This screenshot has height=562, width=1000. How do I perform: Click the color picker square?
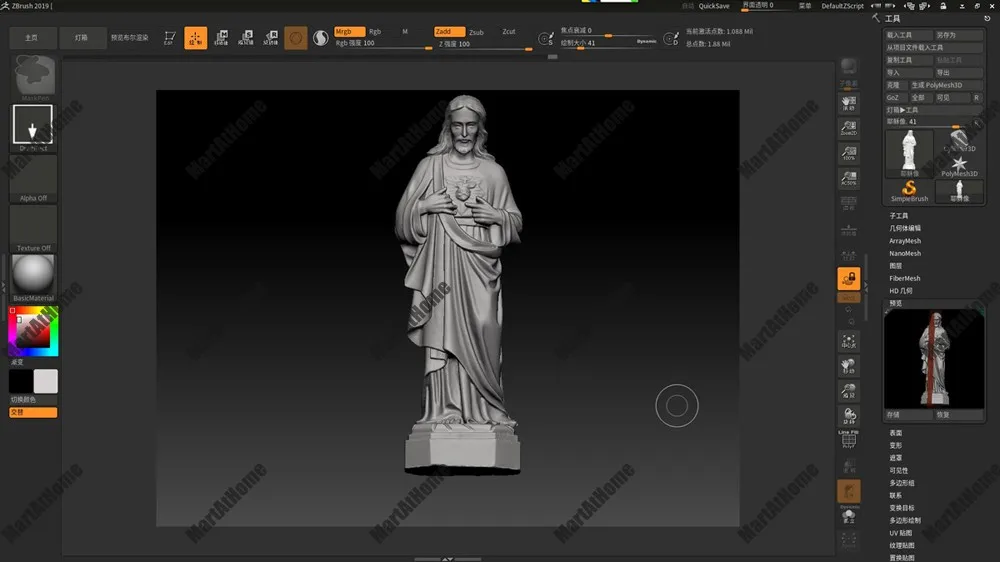pyautogui.click(x=33, y=332)
